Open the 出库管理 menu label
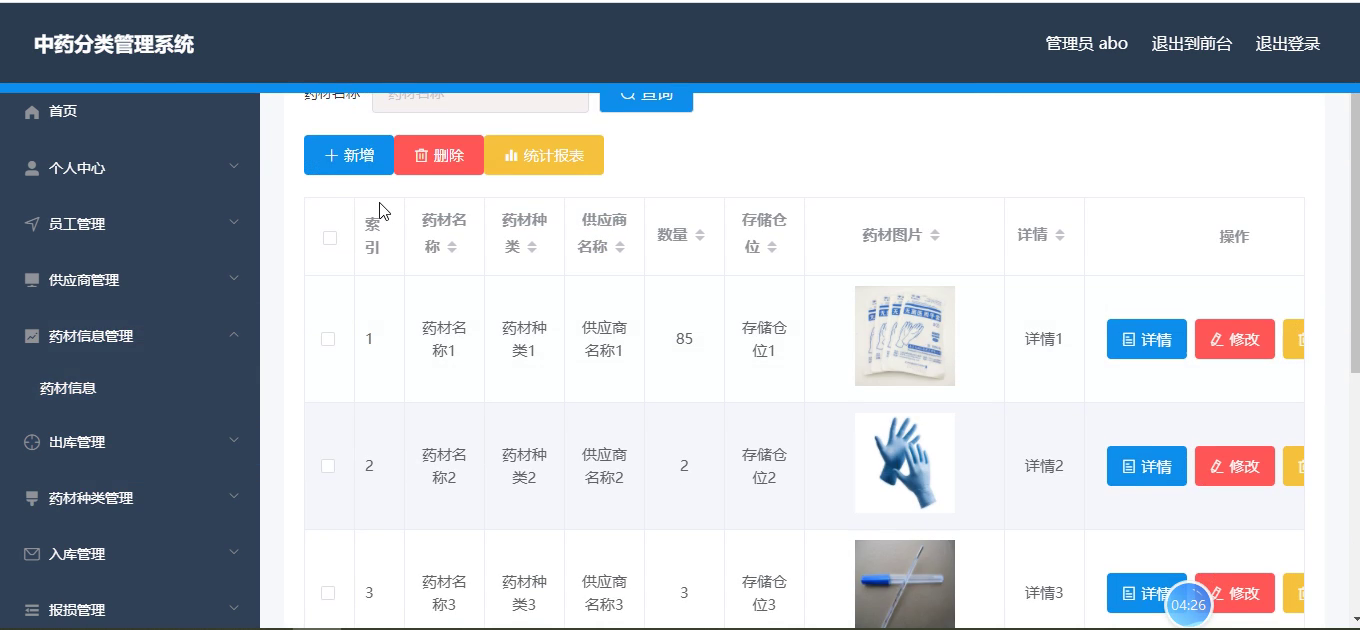Screen dimensions: 1360x630 click(77, 442)
